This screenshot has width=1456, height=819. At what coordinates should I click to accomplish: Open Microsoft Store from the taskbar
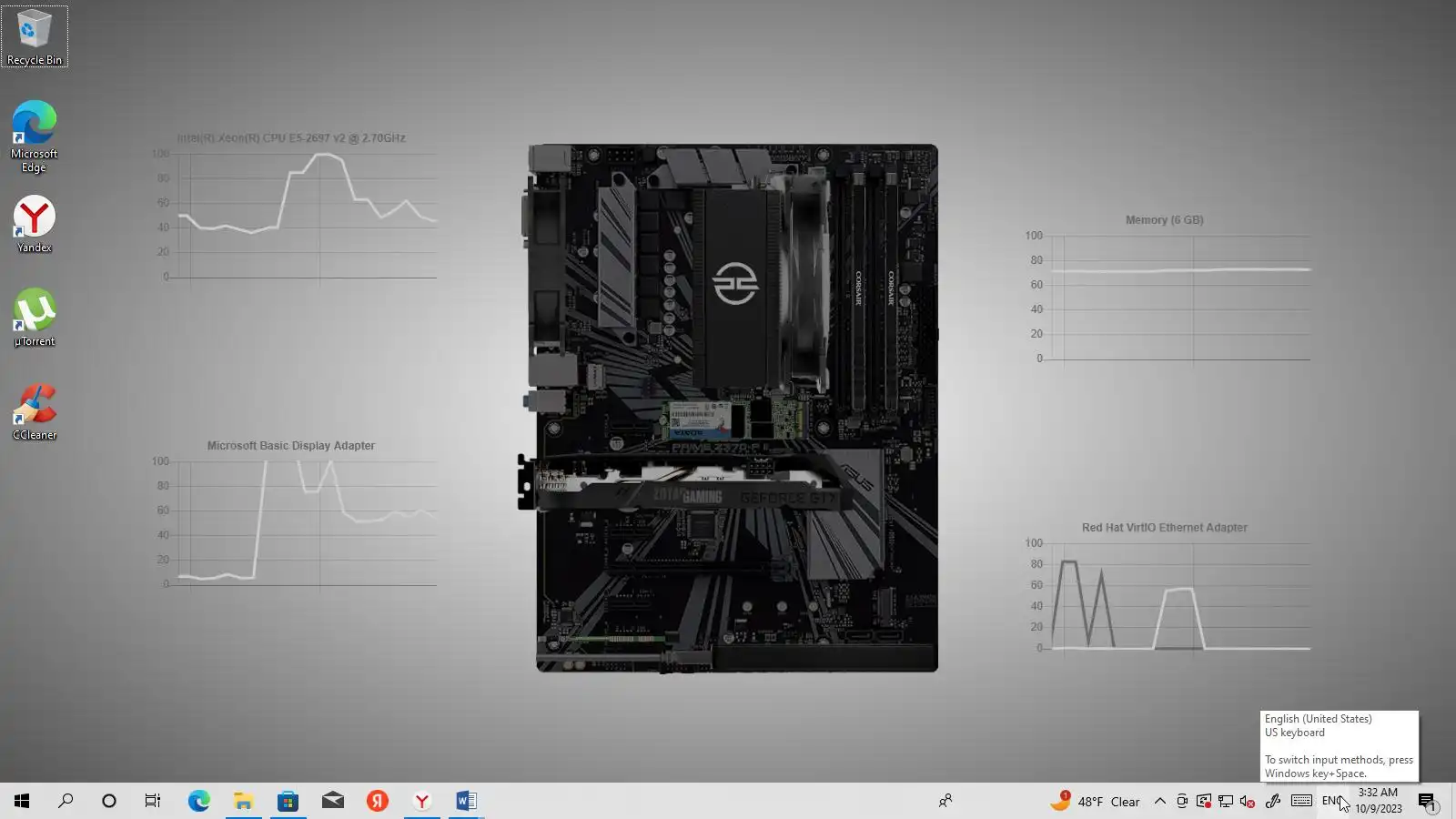pyautogui.click(x=288, y=801)
